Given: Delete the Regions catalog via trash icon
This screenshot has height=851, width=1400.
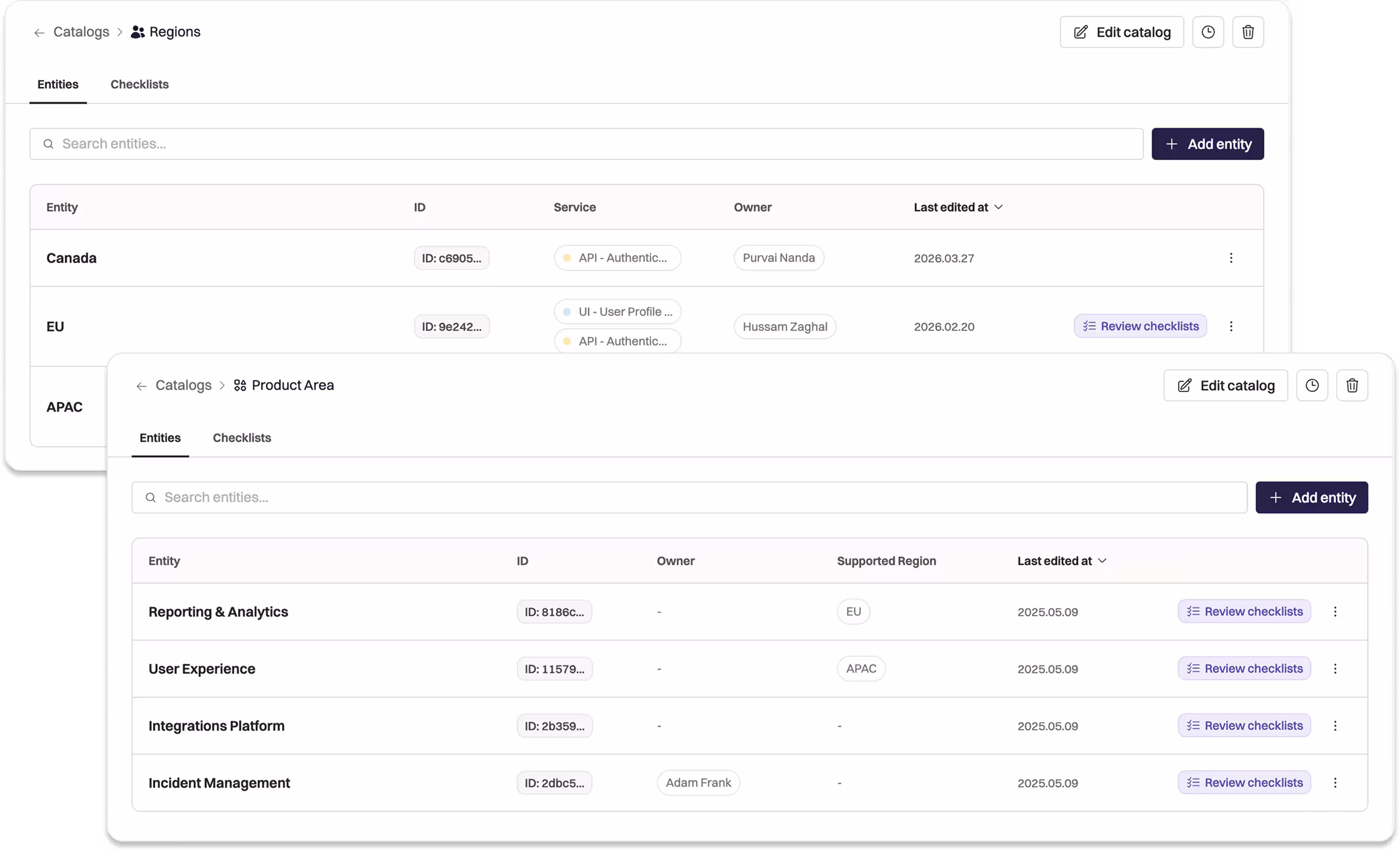Looking at the screenshot, I should tap(1248, 32).
